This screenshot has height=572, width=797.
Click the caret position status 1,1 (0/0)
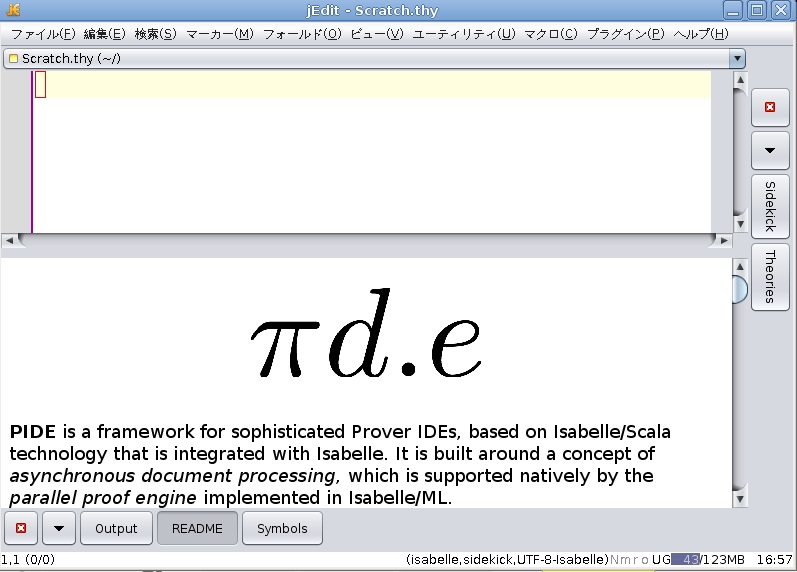(28, 560)
